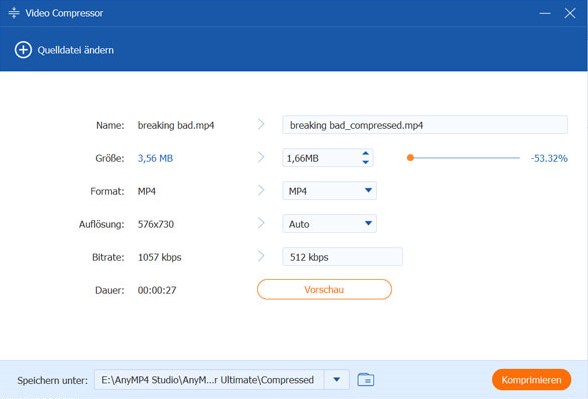
Task: Open the Speichern unter path dropdown arrow
Action: (x=337, y=380)
